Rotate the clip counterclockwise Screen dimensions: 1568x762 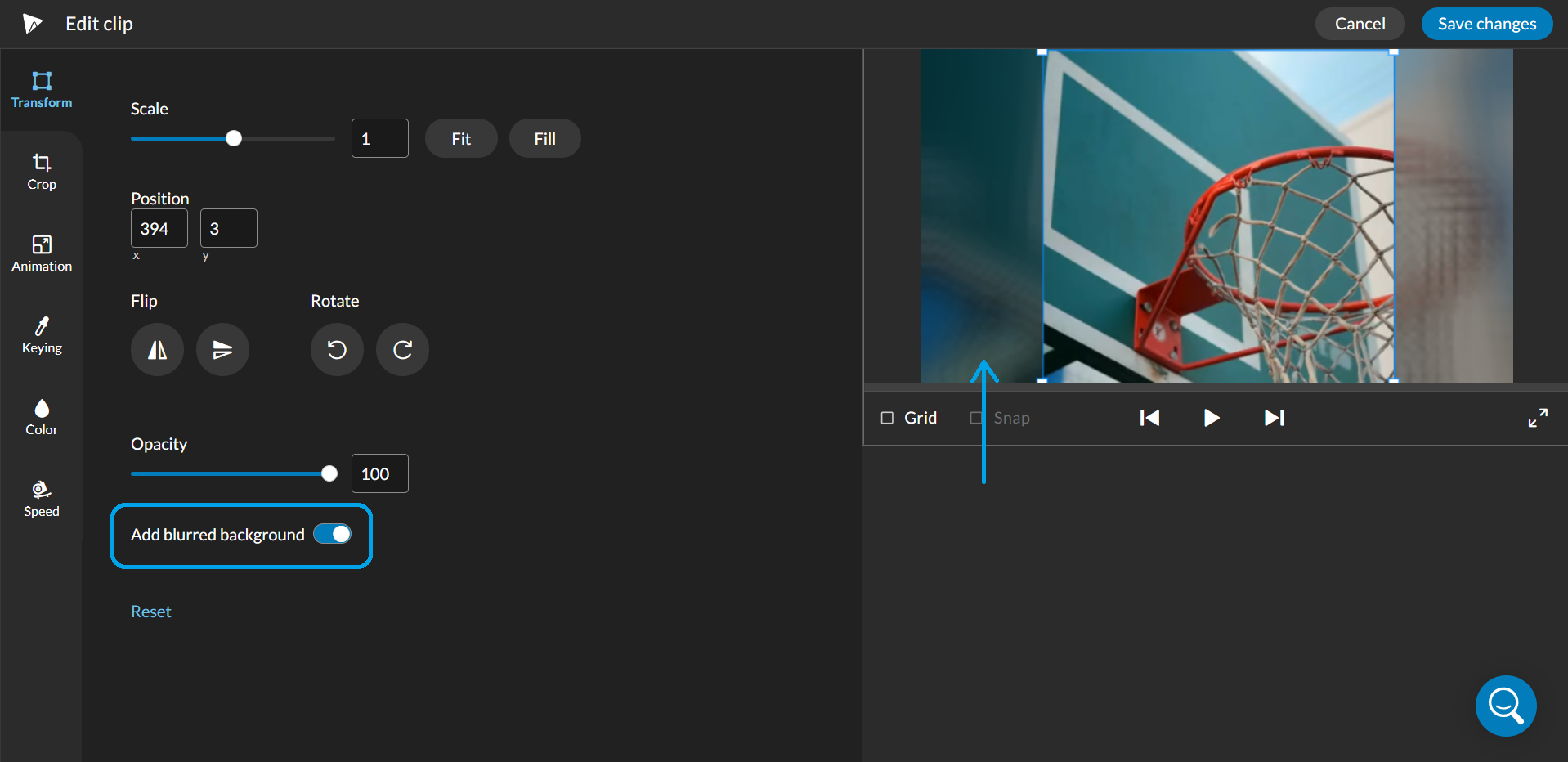pos(337,350)
